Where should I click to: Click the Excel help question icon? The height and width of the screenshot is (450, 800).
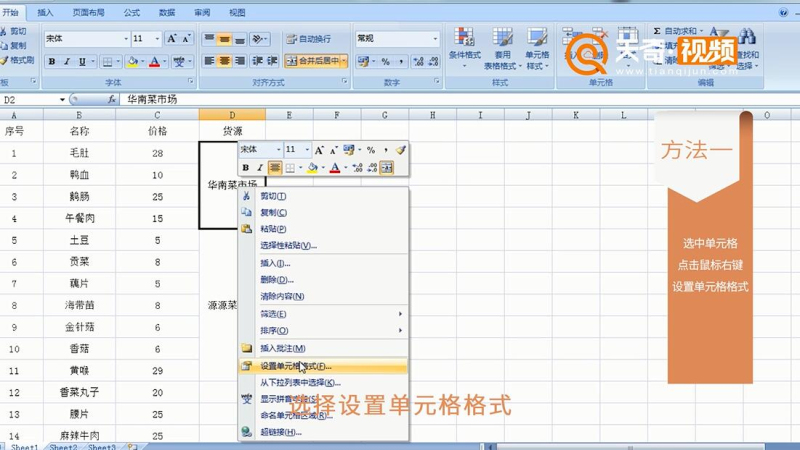coord(783,13)
